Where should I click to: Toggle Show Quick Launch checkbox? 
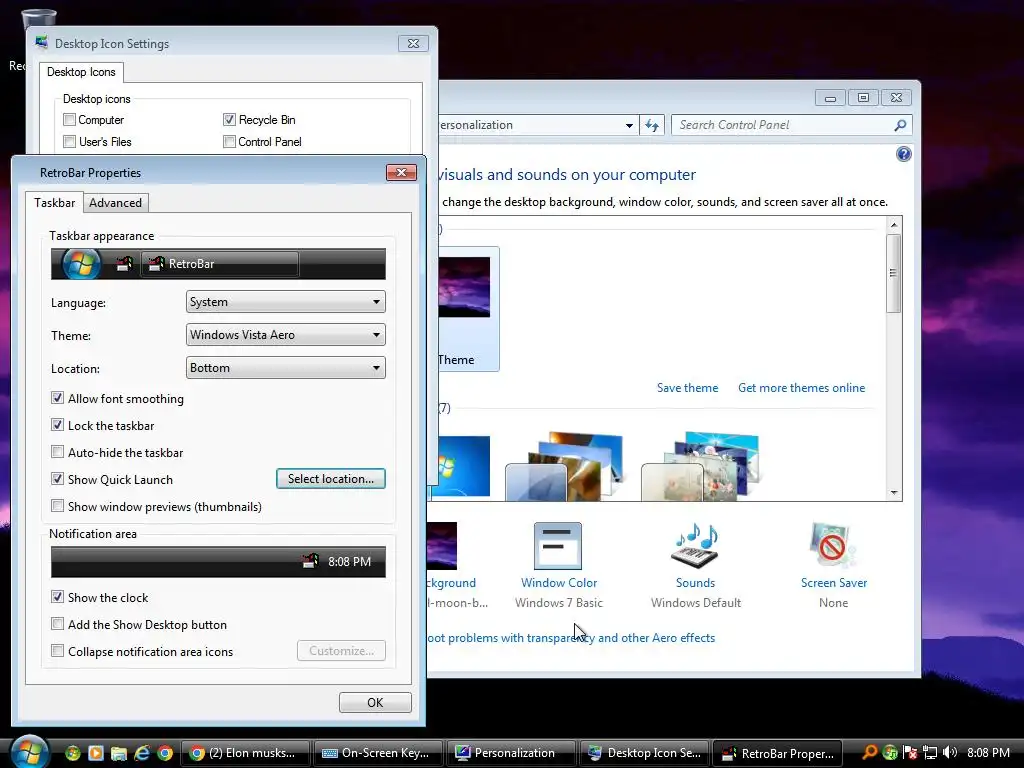pyautogui.click(x=57, y=479)
